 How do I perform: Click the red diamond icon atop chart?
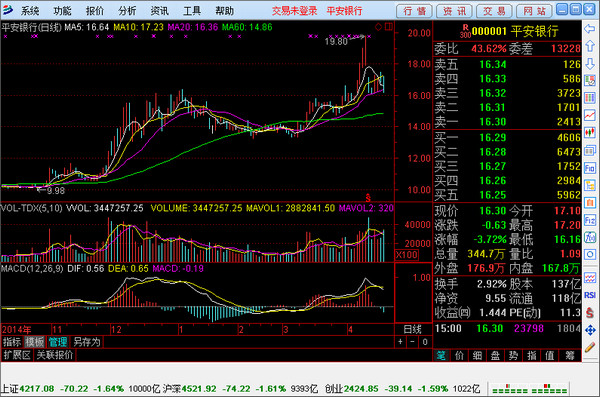pyautogui.click(x=378, y=26)
